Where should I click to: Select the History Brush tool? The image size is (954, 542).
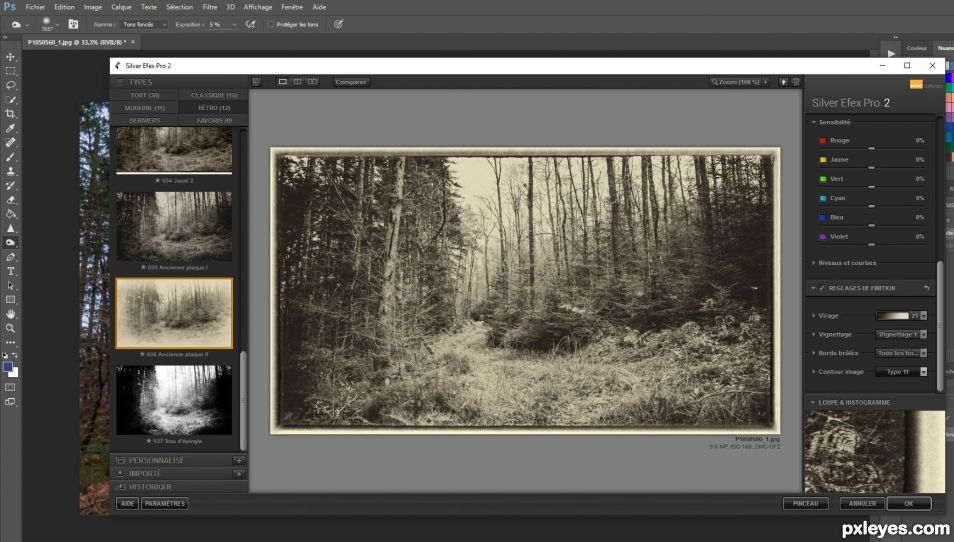coord(10,186)
